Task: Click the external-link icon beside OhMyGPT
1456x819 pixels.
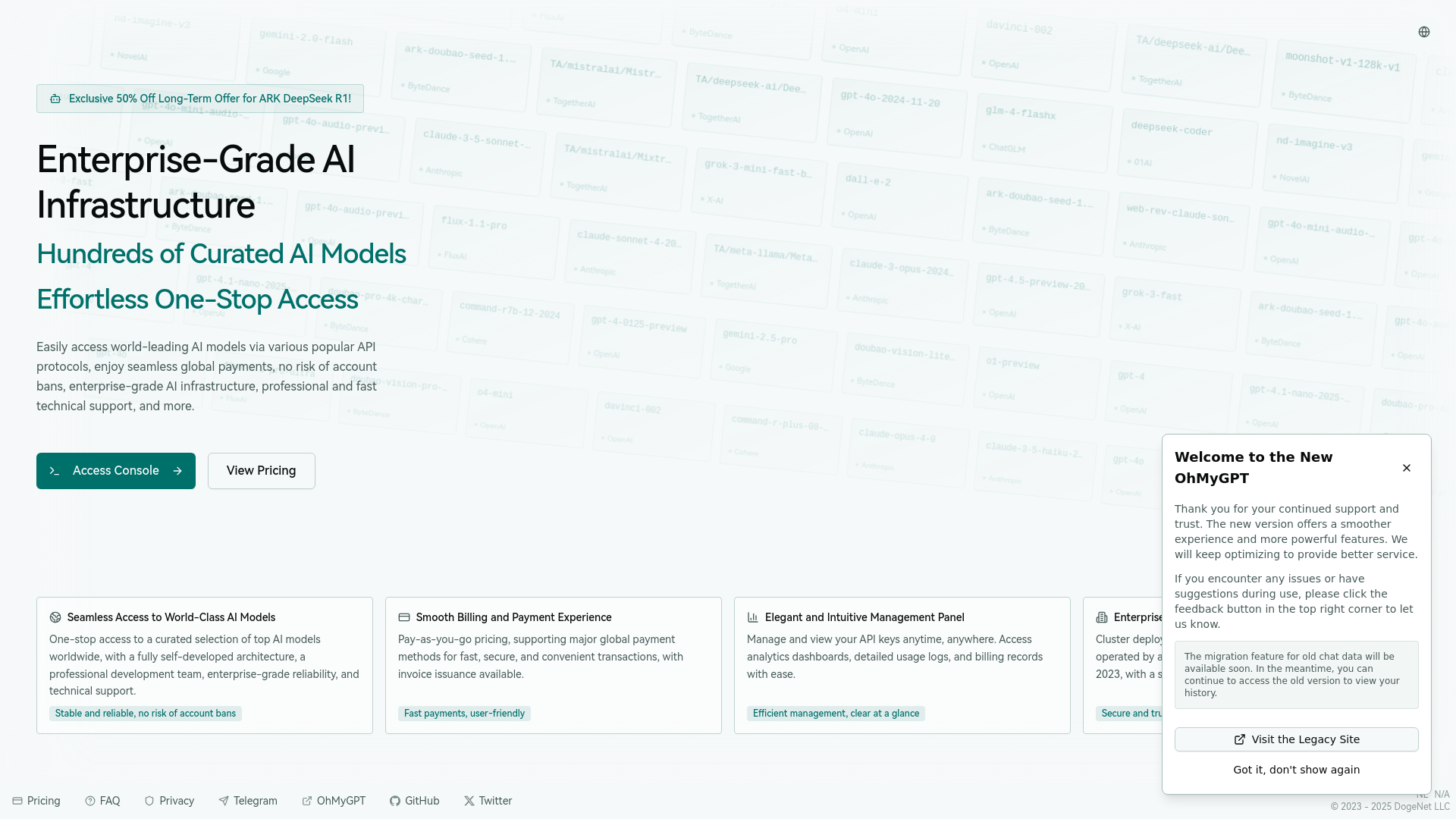Action: (x=307, y=801)
